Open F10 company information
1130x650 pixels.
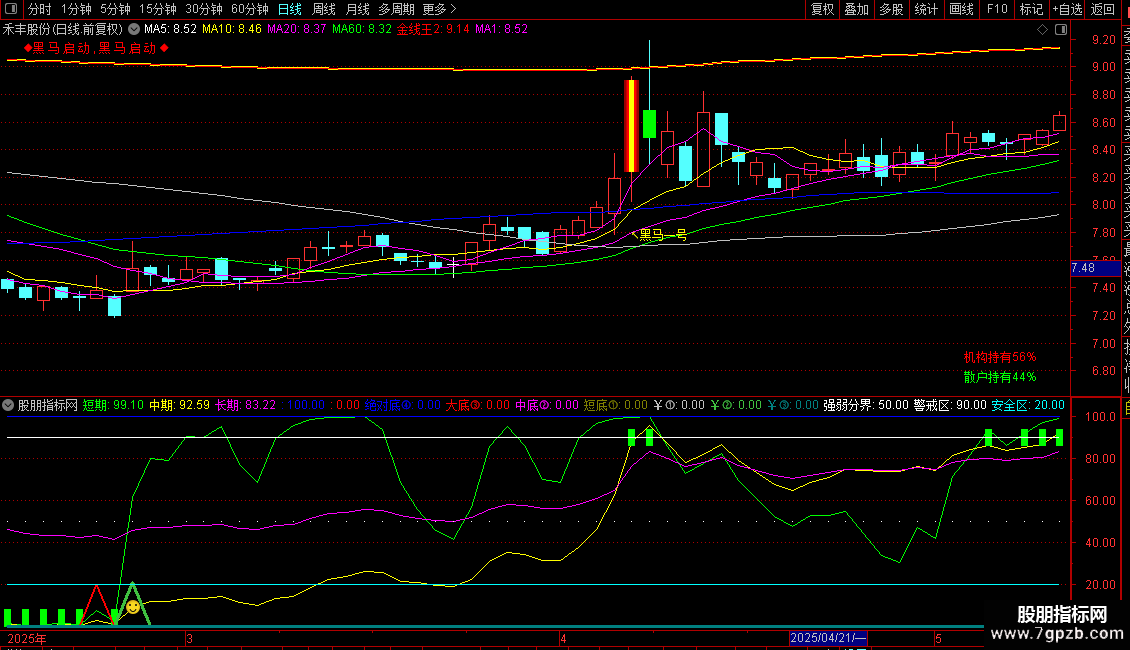(997, 9)
